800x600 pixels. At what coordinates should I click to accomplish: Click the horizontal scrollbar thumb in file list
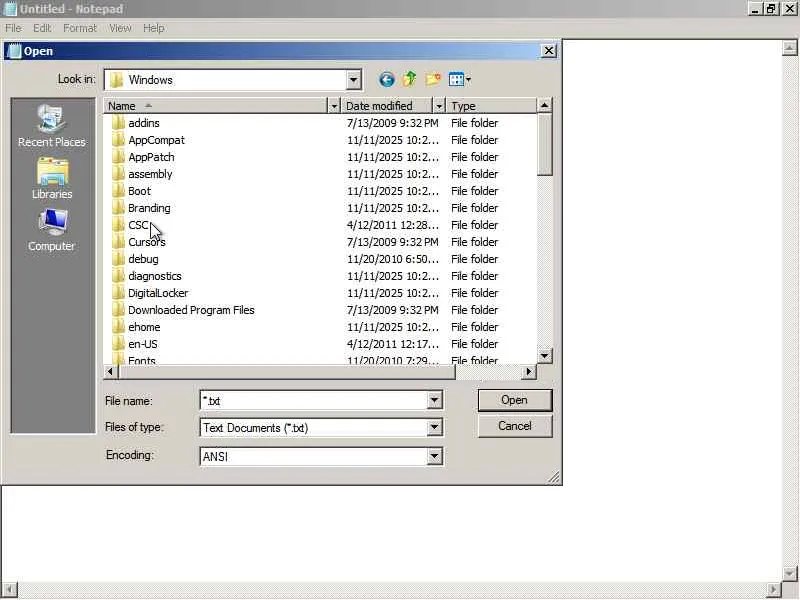[287, 372]
